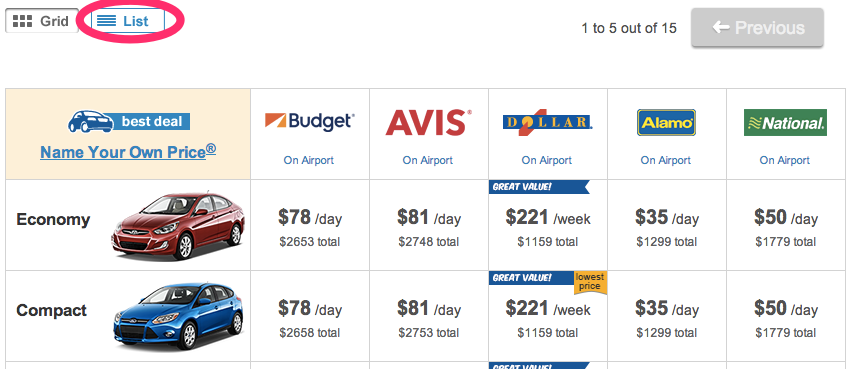Click the National logo

tap(785, 123)
